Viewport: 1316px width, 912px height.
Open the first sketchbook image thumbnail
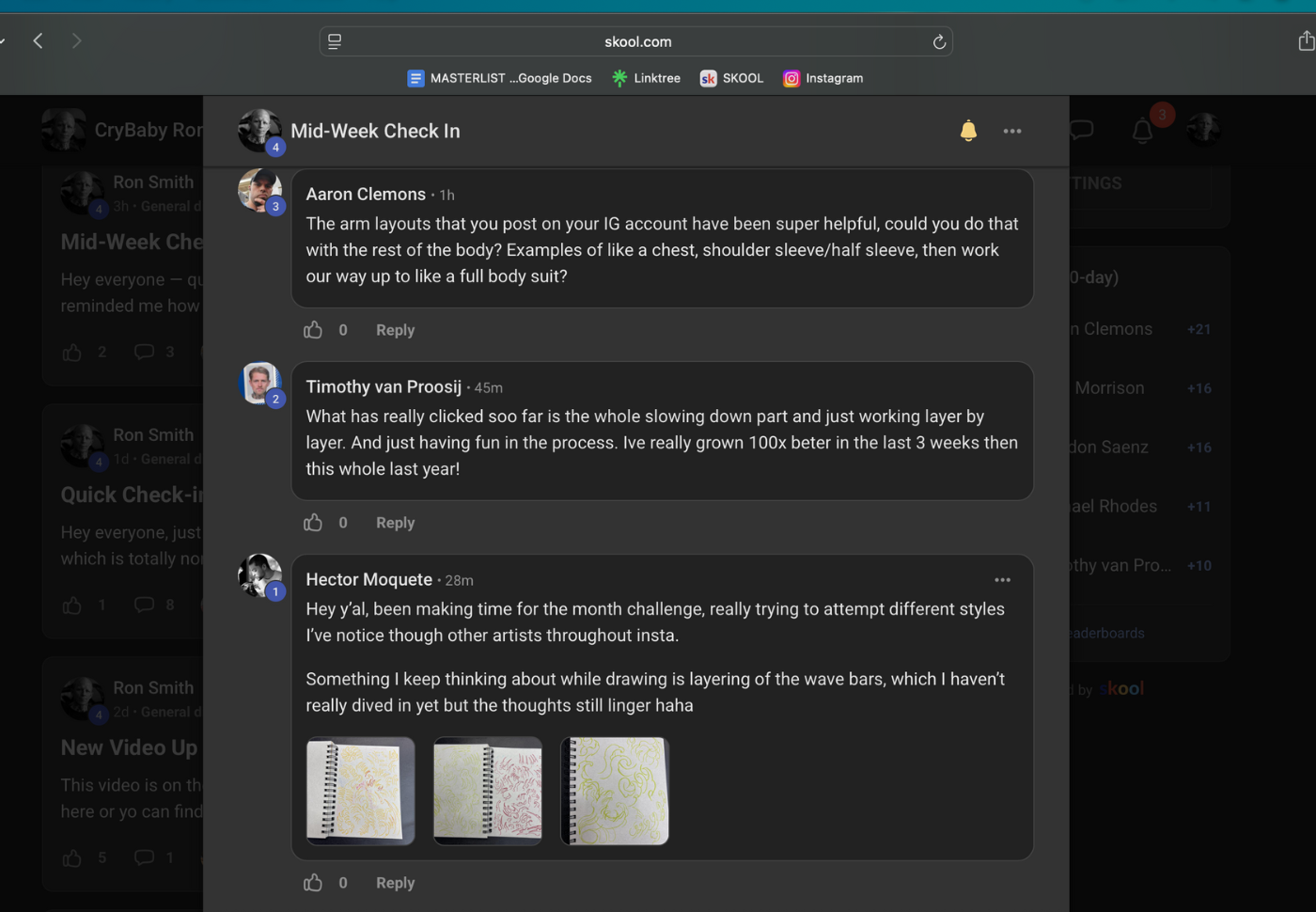tap(361, 791)
